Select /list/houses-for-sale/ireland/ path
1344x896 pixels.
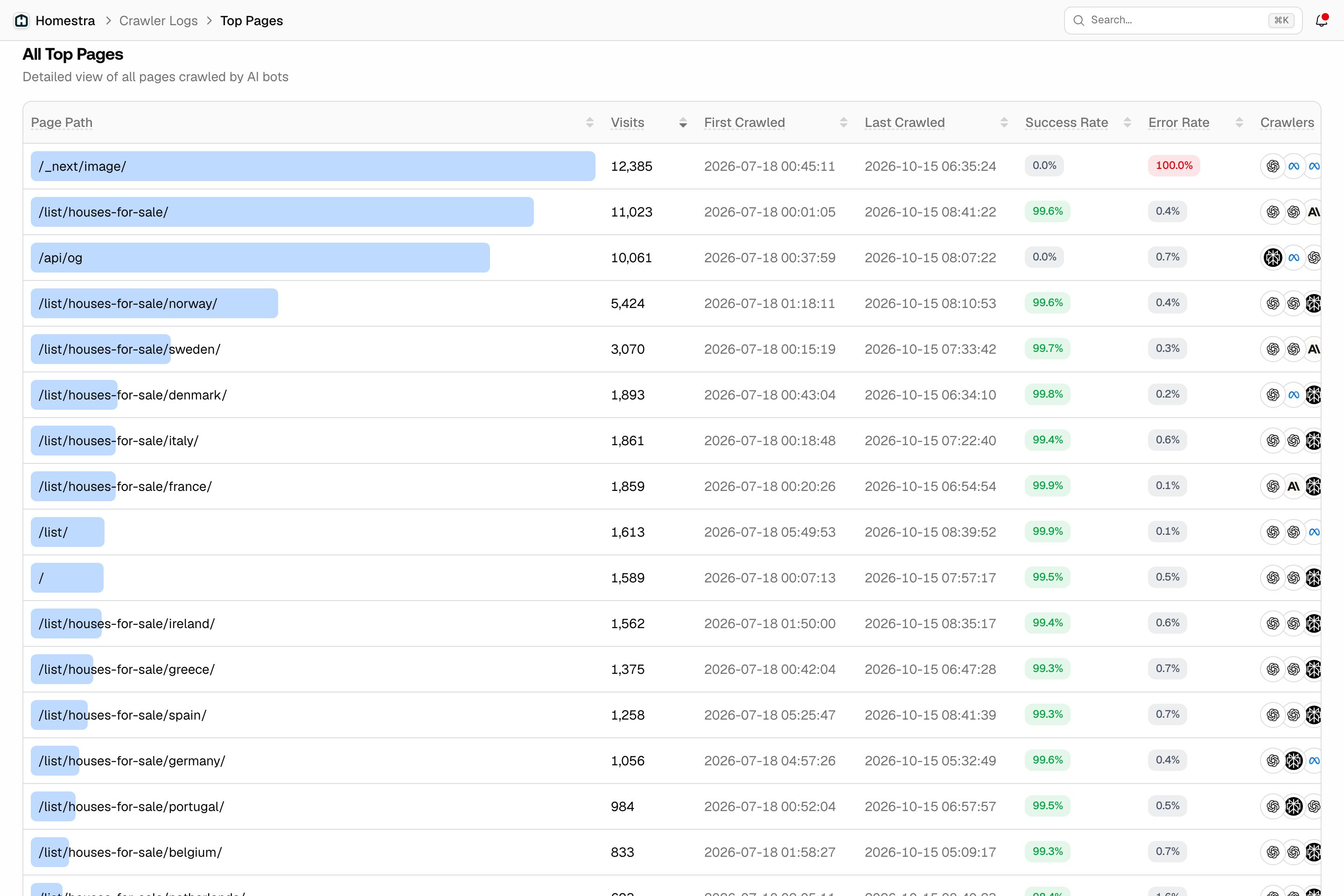(127, 623)
